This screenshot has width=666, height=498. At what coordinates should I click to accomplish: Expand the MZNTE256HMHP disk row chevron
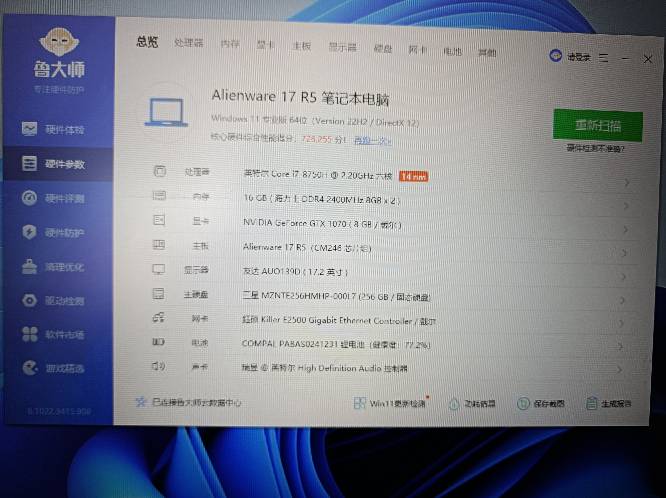coord(622,300)
